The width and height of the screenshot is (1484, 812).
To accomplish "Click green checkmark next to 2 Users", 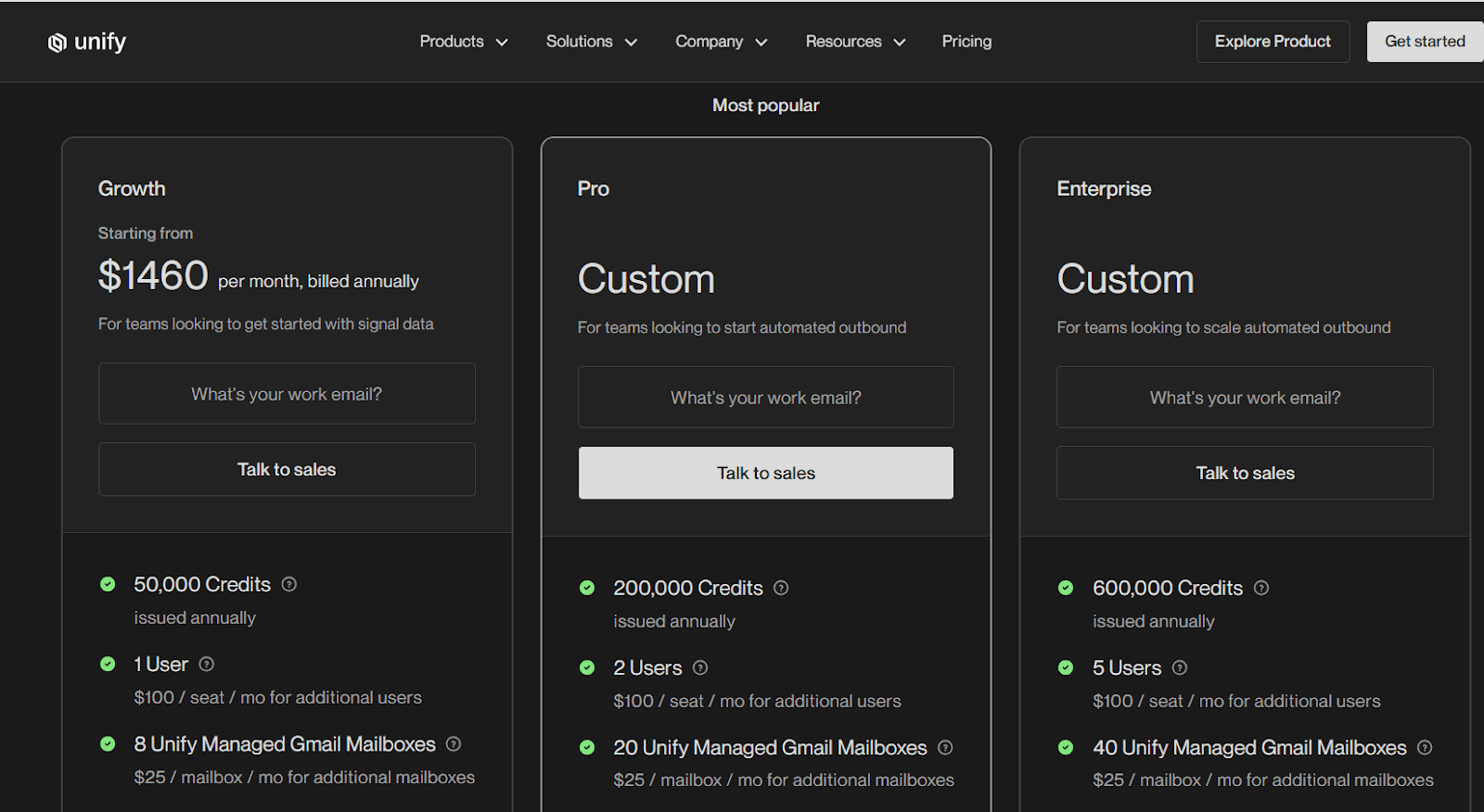I will point(587,667).
